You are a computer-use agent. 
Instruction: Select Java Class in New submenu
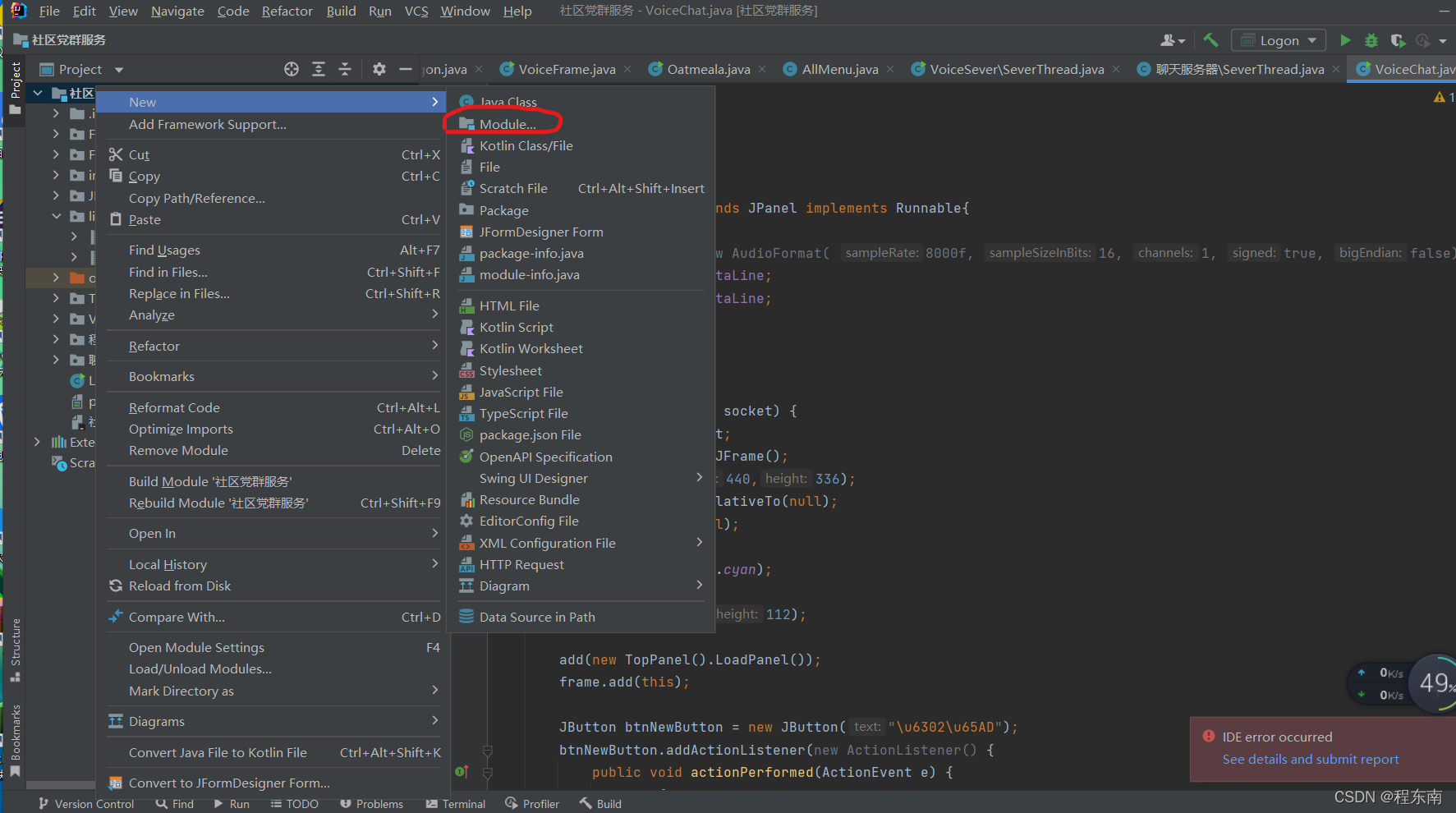click(580, 102)
